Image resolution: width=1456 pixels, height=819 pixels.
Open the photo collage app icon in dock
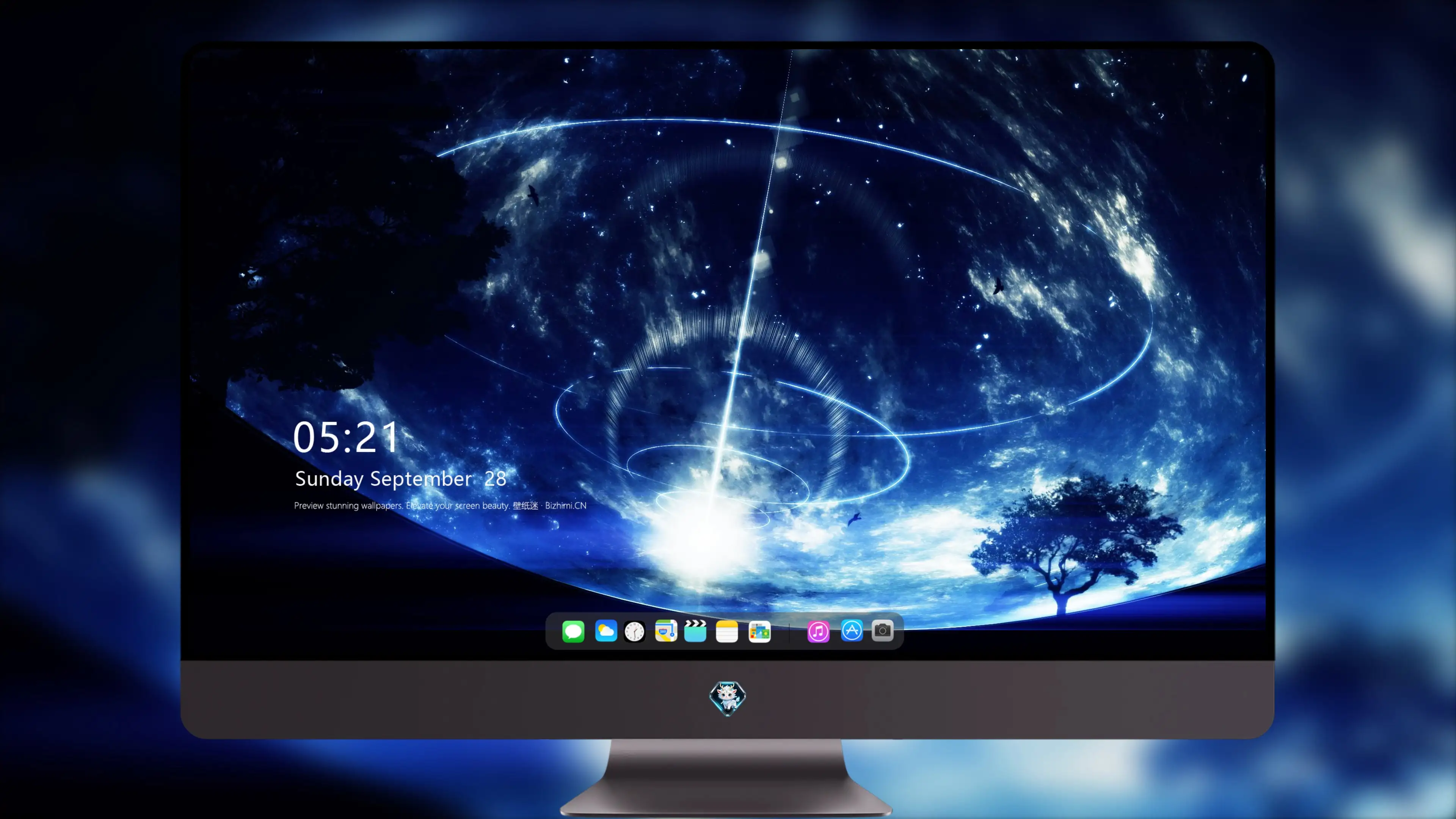759,632
